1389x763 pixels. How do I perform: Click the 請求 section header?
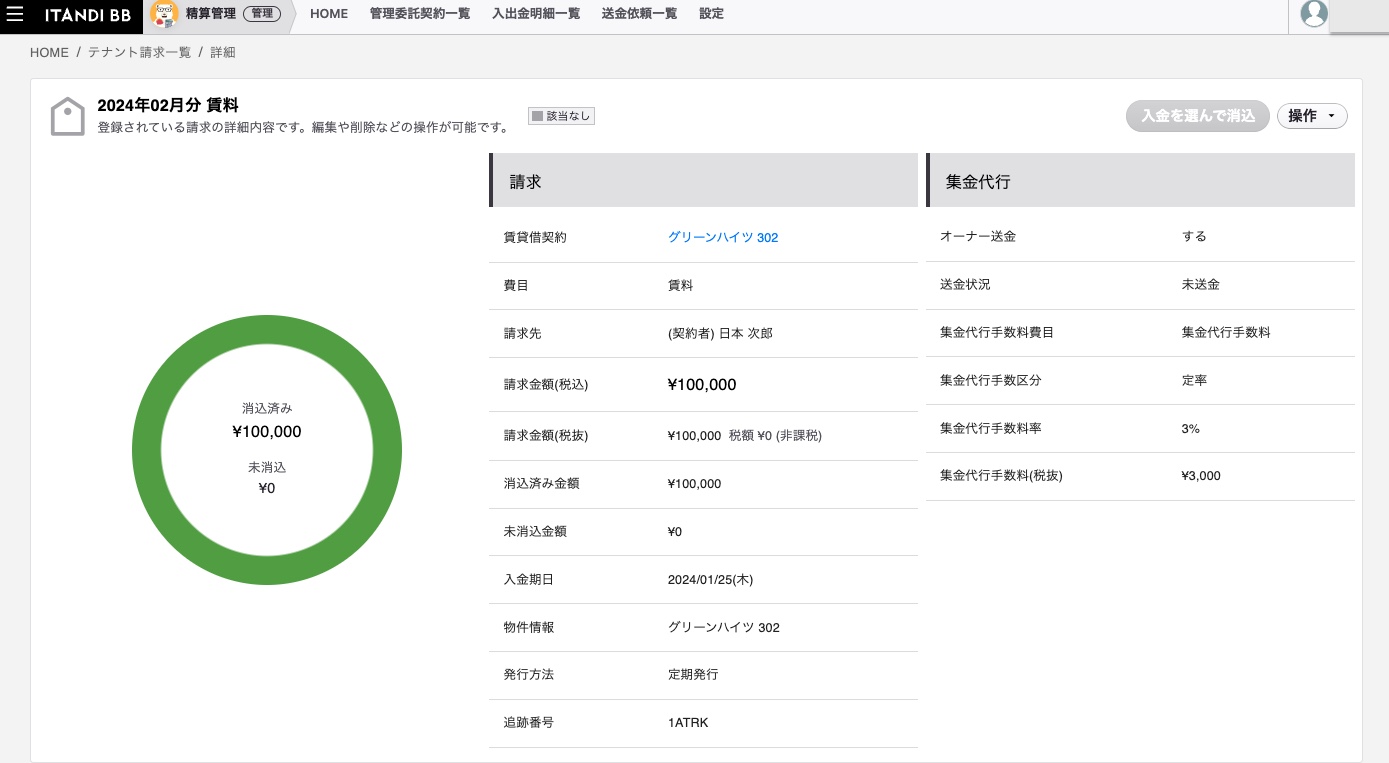pyautogui.click(x=703, y=181)
